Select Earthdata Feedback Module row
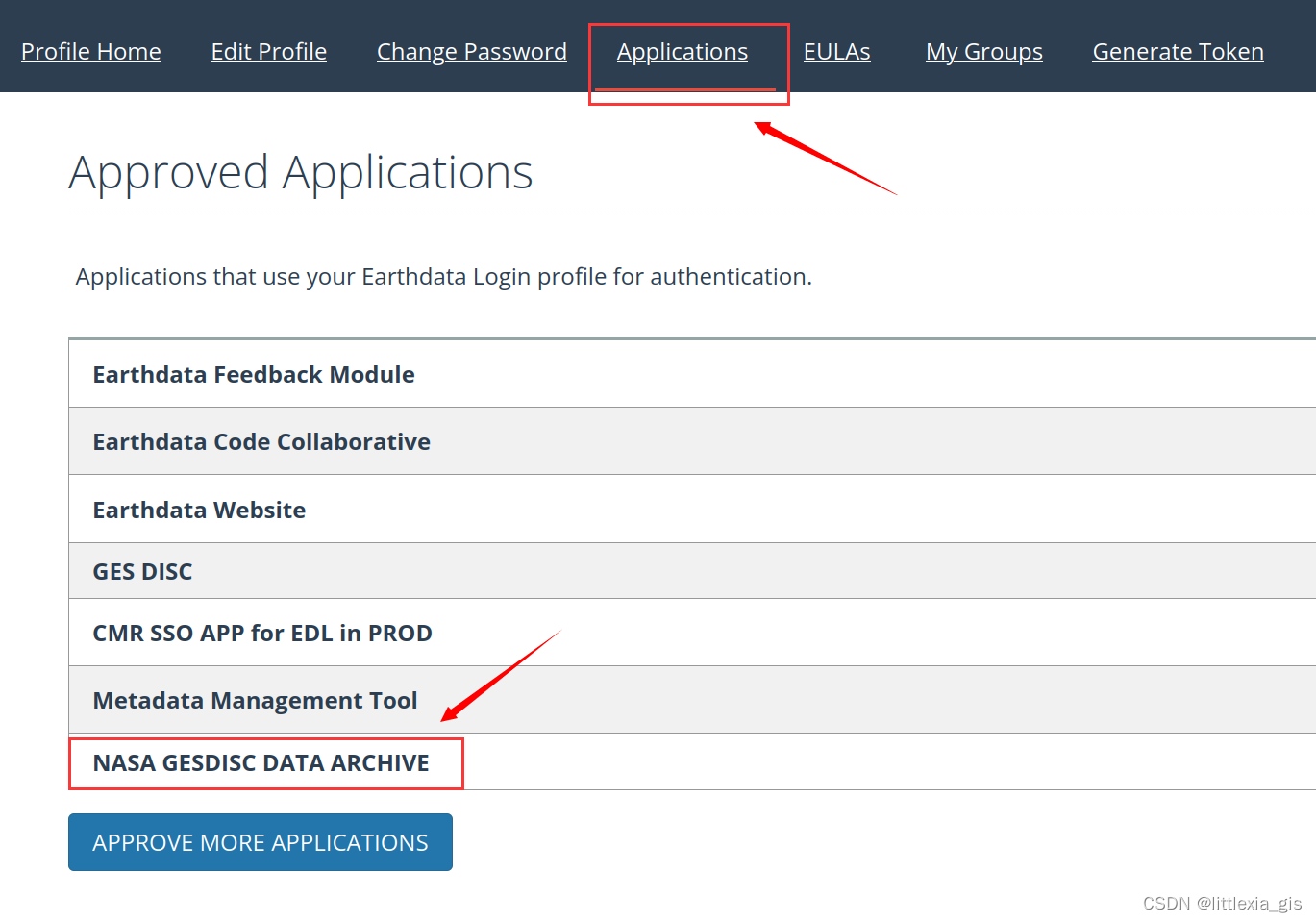The image size is (1316, 922). (692, 374)
